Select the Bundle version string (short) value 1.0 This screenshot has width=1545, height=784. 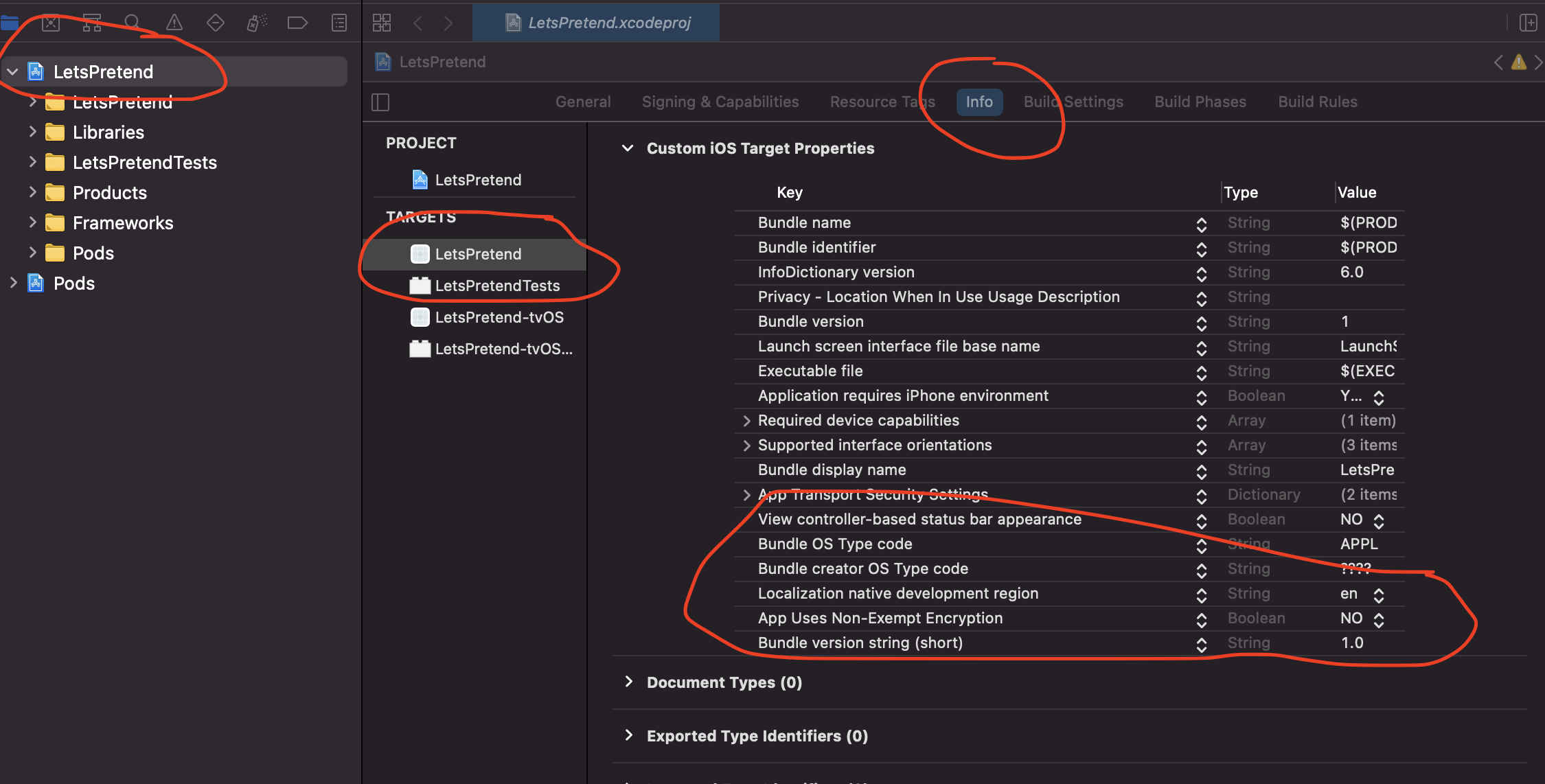point(1352,643)
